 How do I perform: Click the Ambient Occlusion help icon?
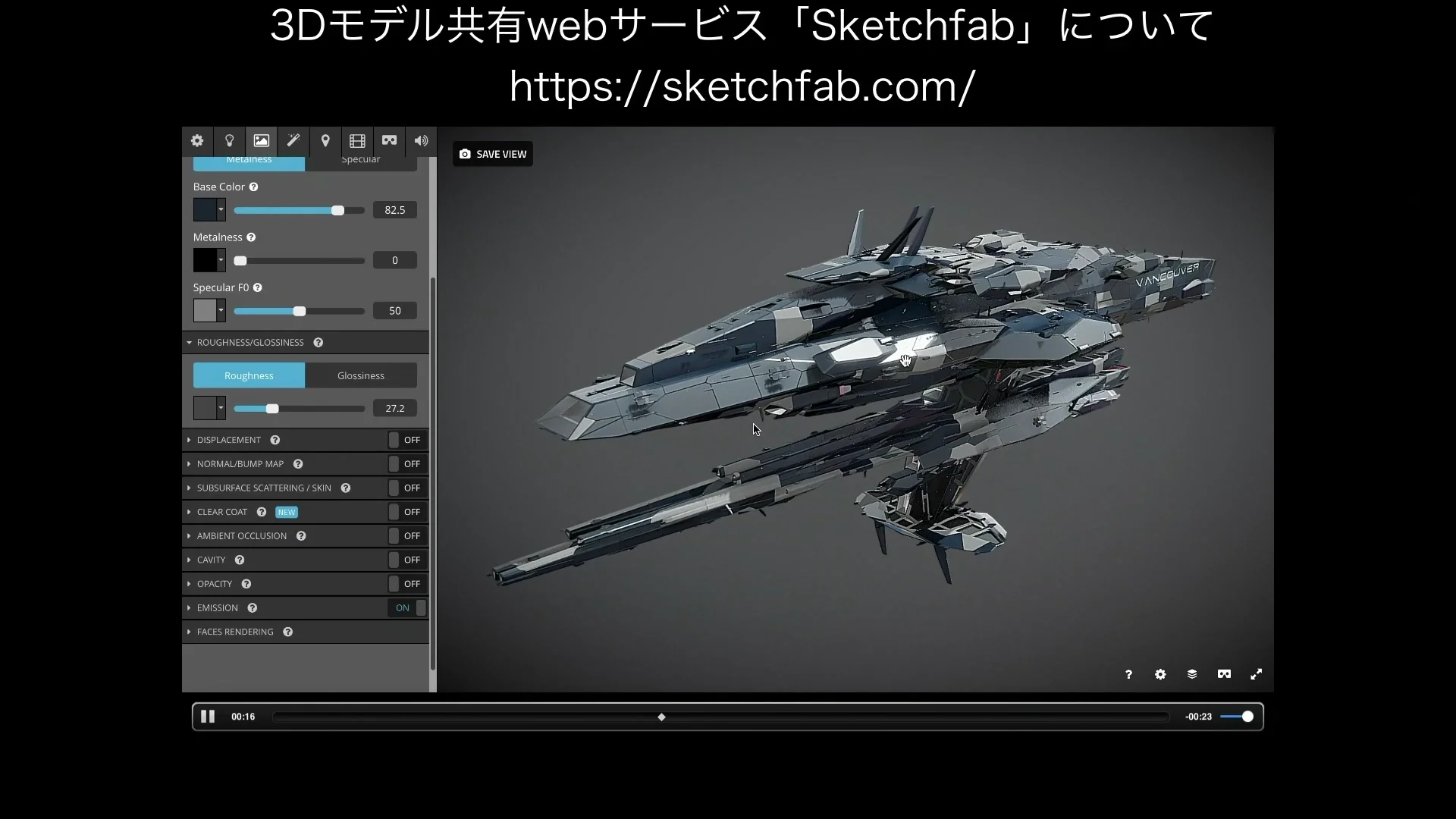click(301, 536)
